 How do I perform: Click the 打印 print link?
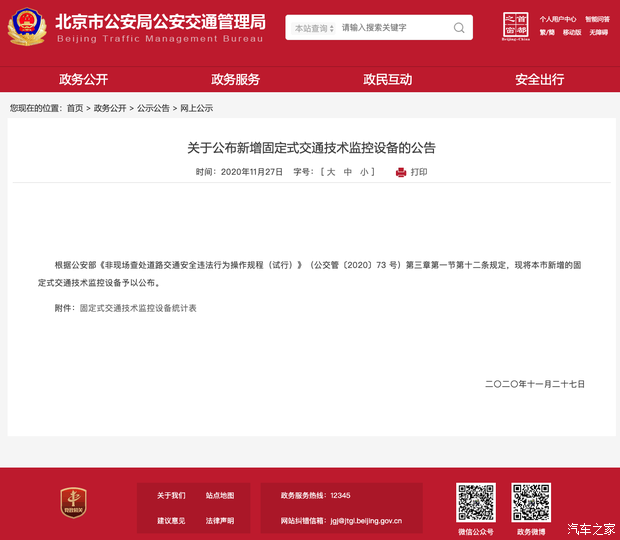[419, 172]
